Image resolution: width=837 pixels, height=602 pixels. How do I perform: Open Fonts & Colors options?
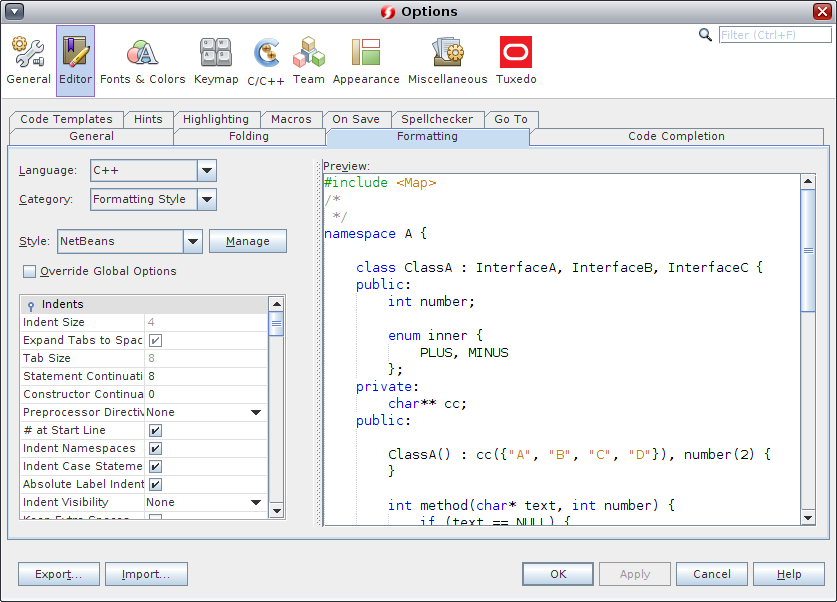click(x=143, y=60)
